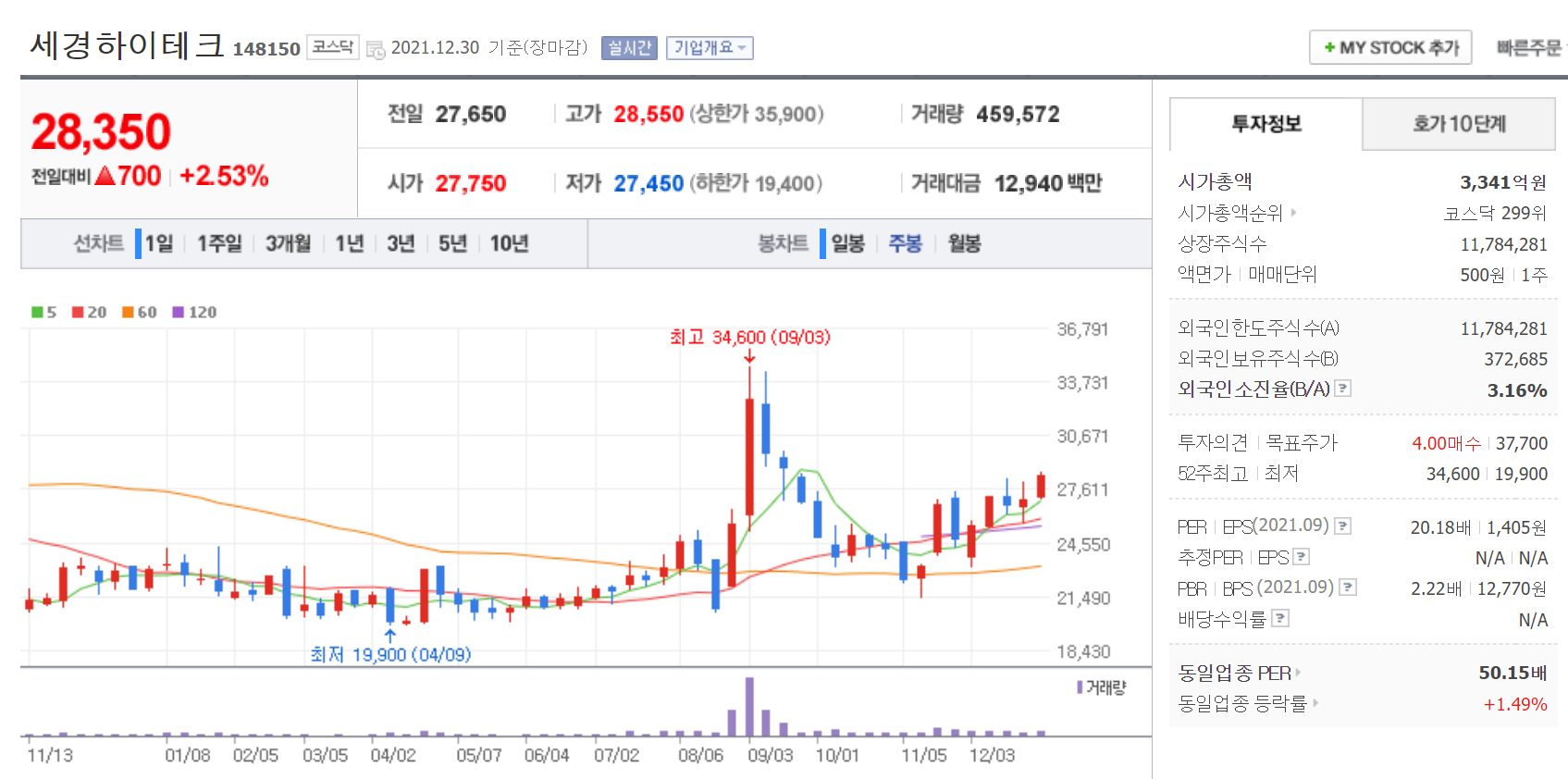Click the +1.49% sector change value

click(1515, 704)
